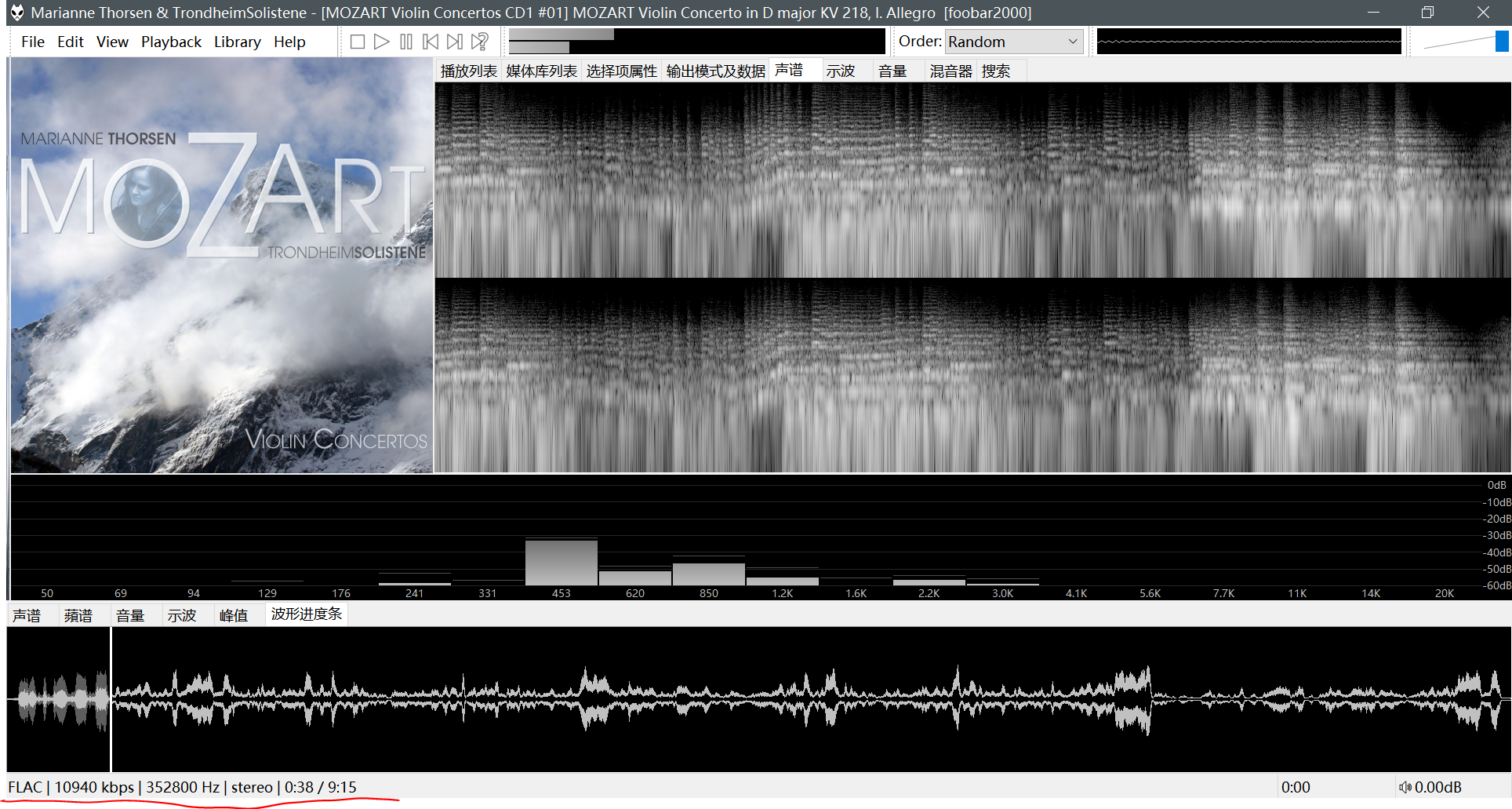Click the Stop playback button
The image size is (1512, 809).
click(x=358, y=42)
